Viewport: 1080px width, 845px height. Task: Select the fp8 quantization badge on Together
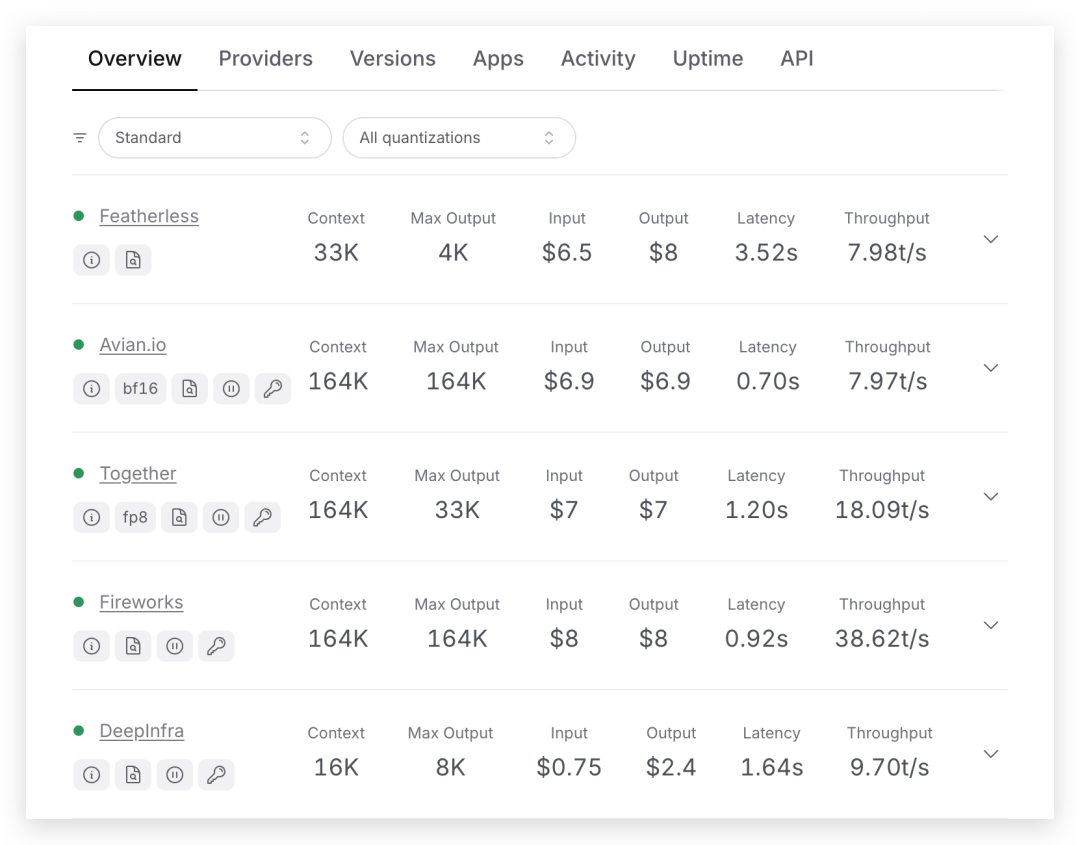[135, 517]
